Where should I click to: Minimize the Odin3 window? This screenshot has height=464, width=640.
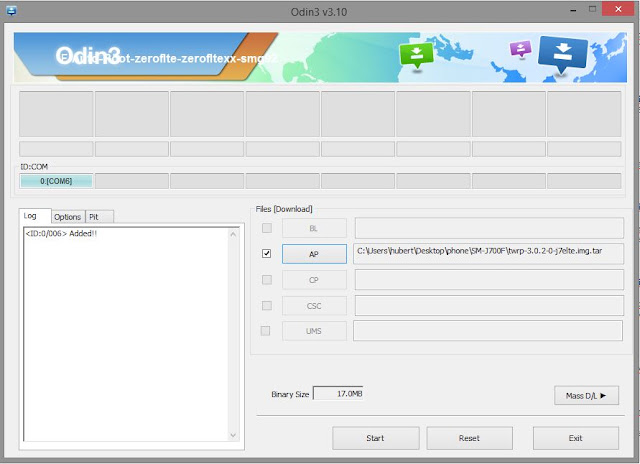point(573,10)
